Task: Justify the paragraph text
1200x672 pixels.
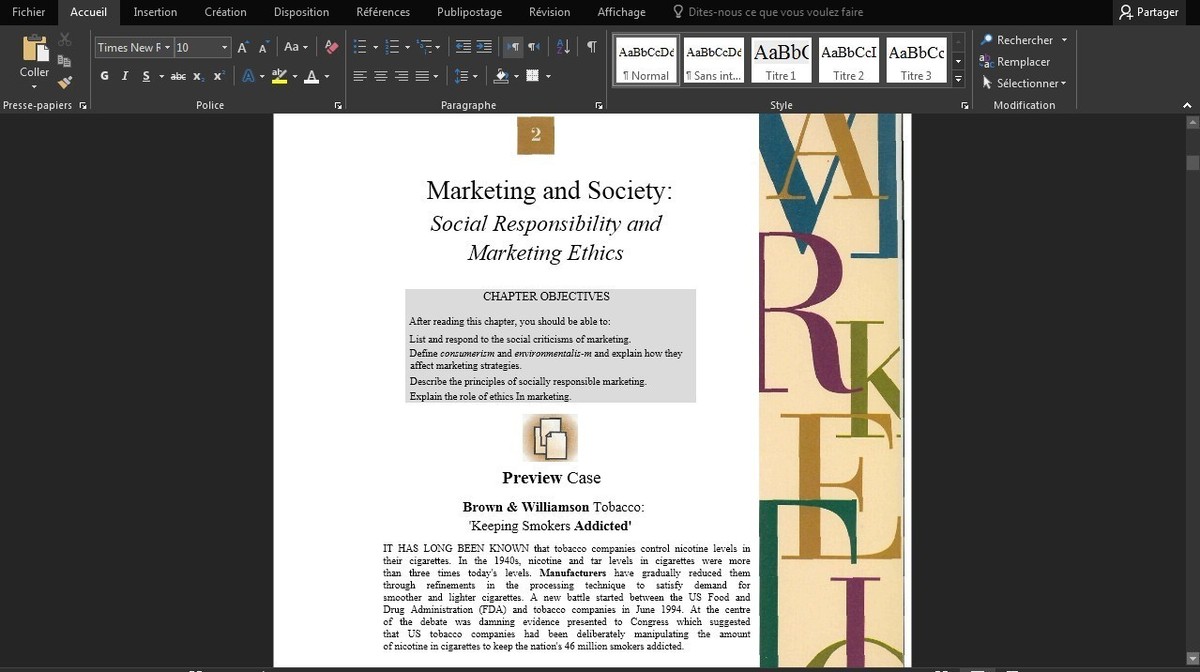Action: 422,76
